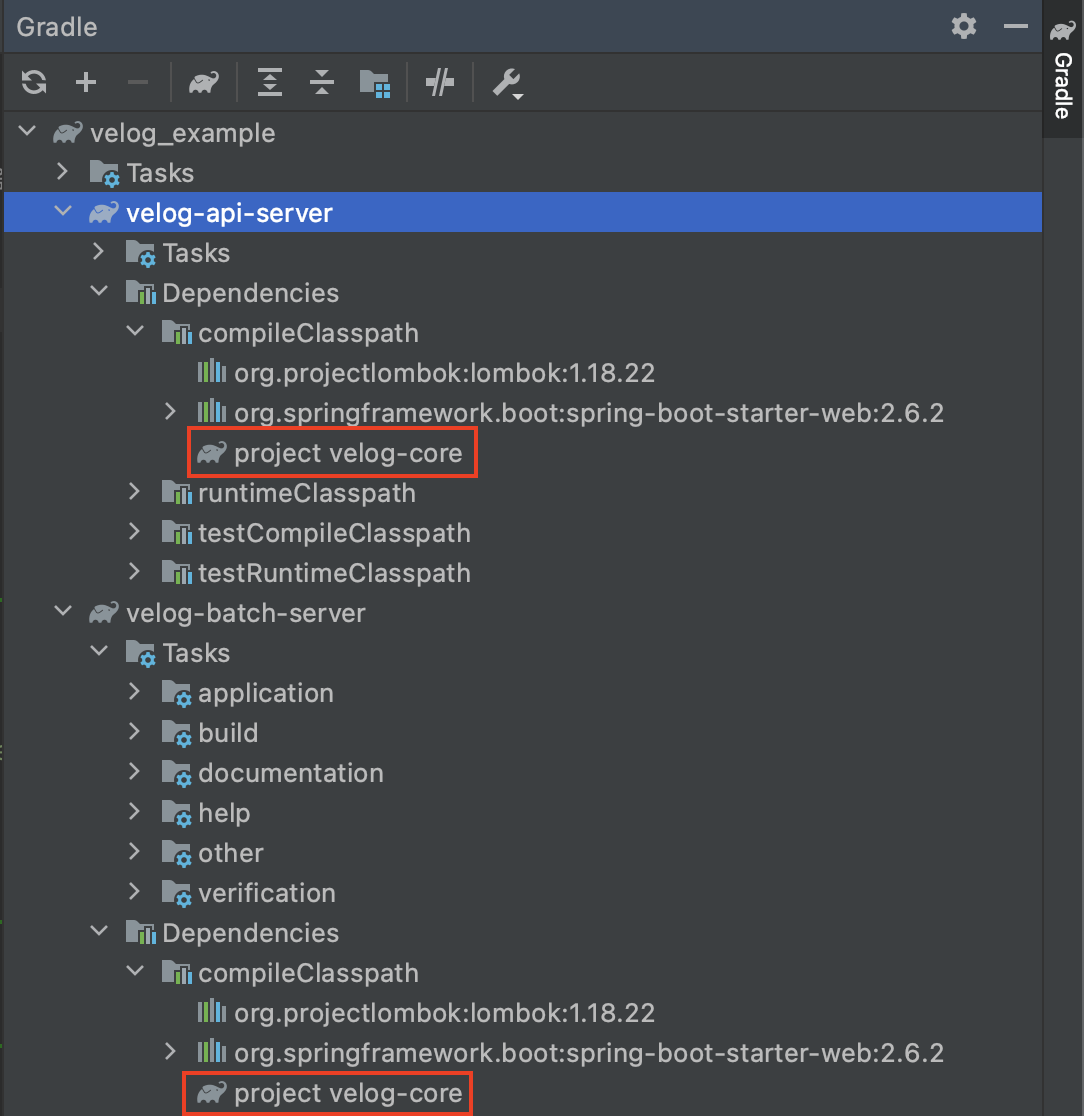The height and width of the screenshot is (1116, 1084).
Task: Click the Execute Gradle Task elephant icon
Action: click(204, 83)
